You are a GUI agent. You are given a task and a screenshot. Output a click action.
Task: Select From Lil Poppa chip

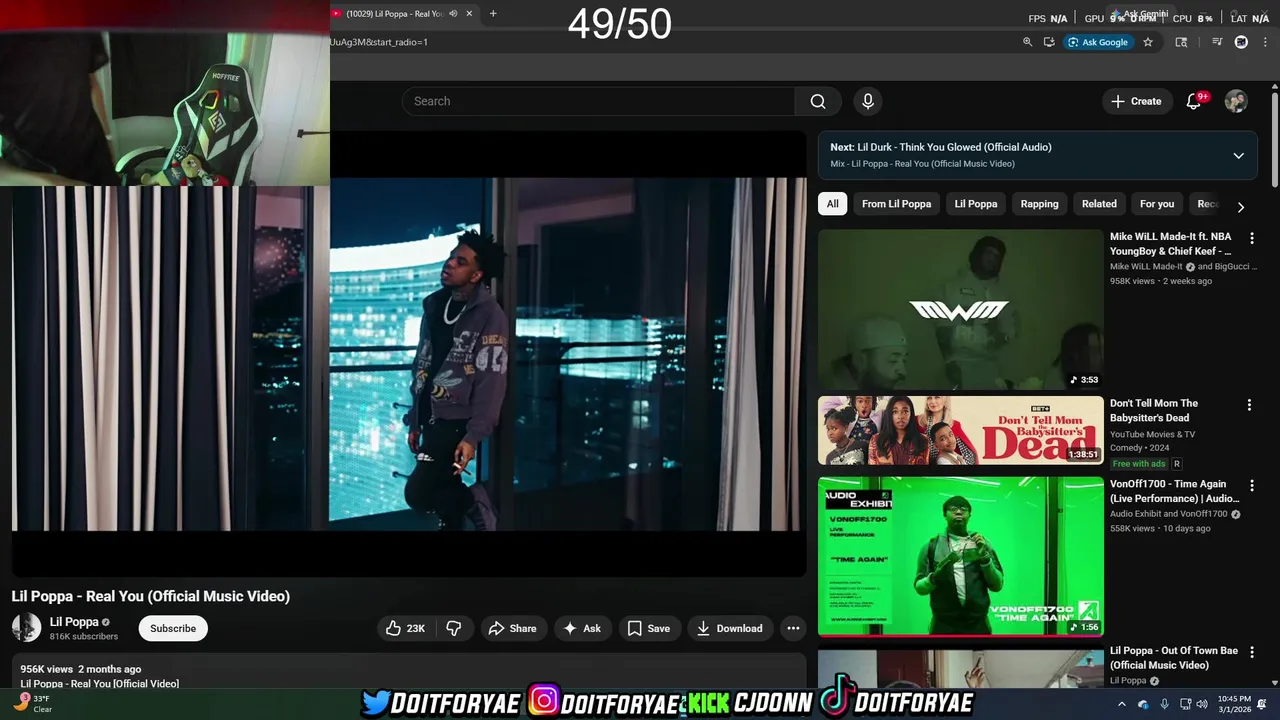click(x=896, y=204)
